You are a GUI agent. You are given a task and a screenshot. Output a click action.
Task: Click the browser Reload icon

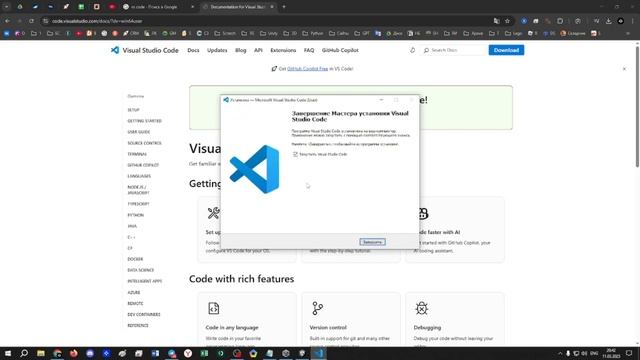pos(31,21)
